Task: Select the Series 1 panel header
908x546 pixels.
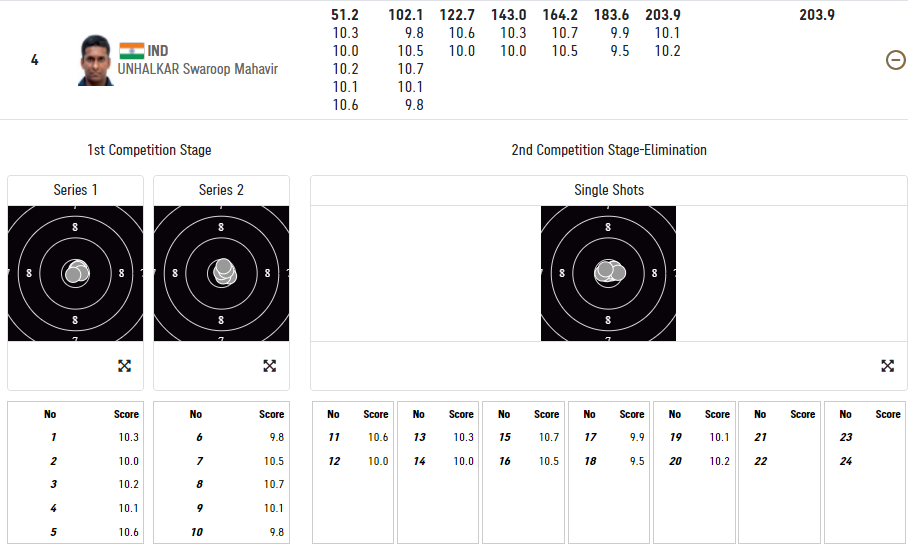Action: coord(76,190)
